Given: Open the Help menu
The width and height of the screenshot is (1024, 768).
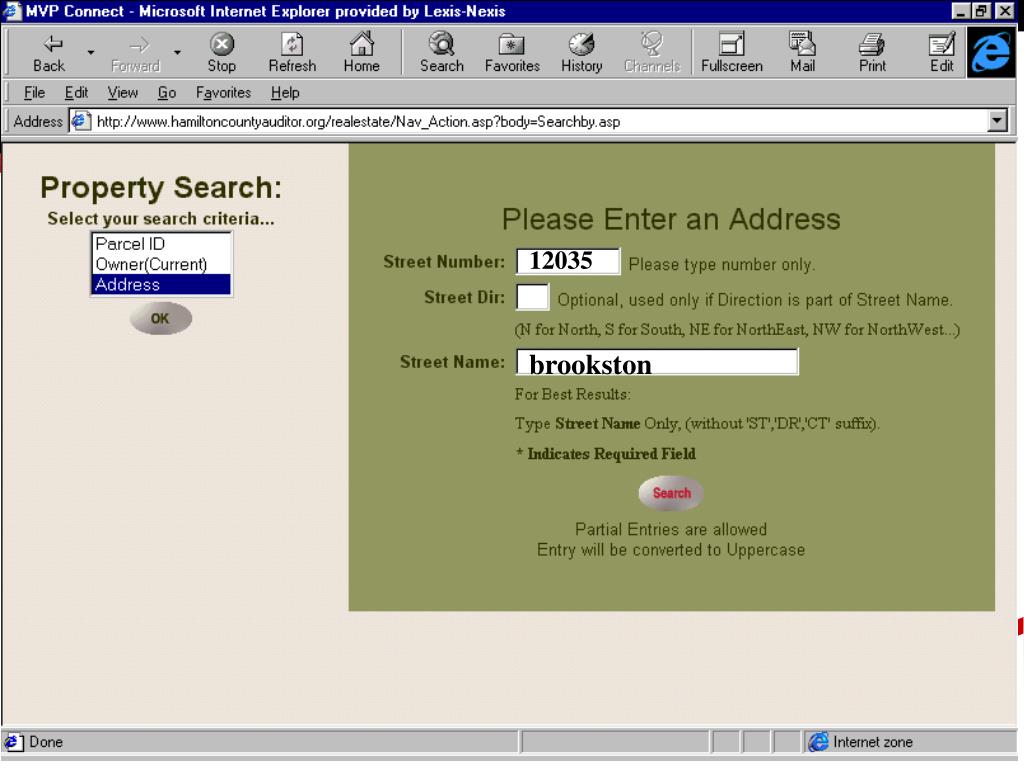Looking at the screenshot, I should (285, 93).
